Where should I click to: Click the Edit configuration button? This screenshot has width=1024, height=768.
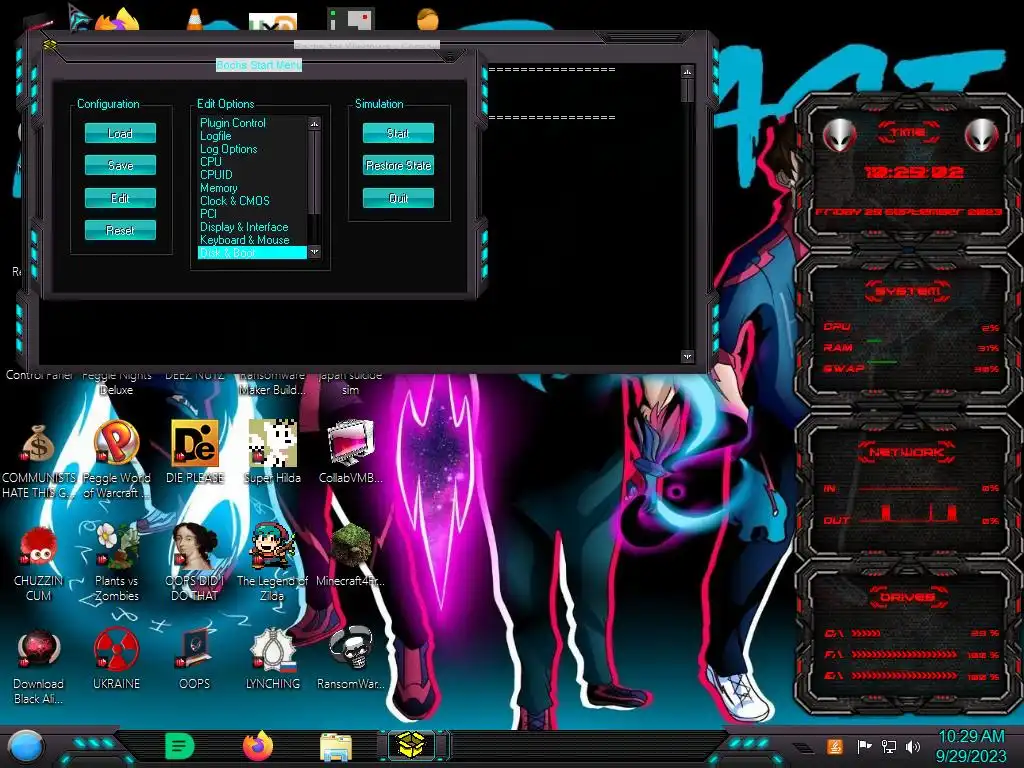click(120, 198)
